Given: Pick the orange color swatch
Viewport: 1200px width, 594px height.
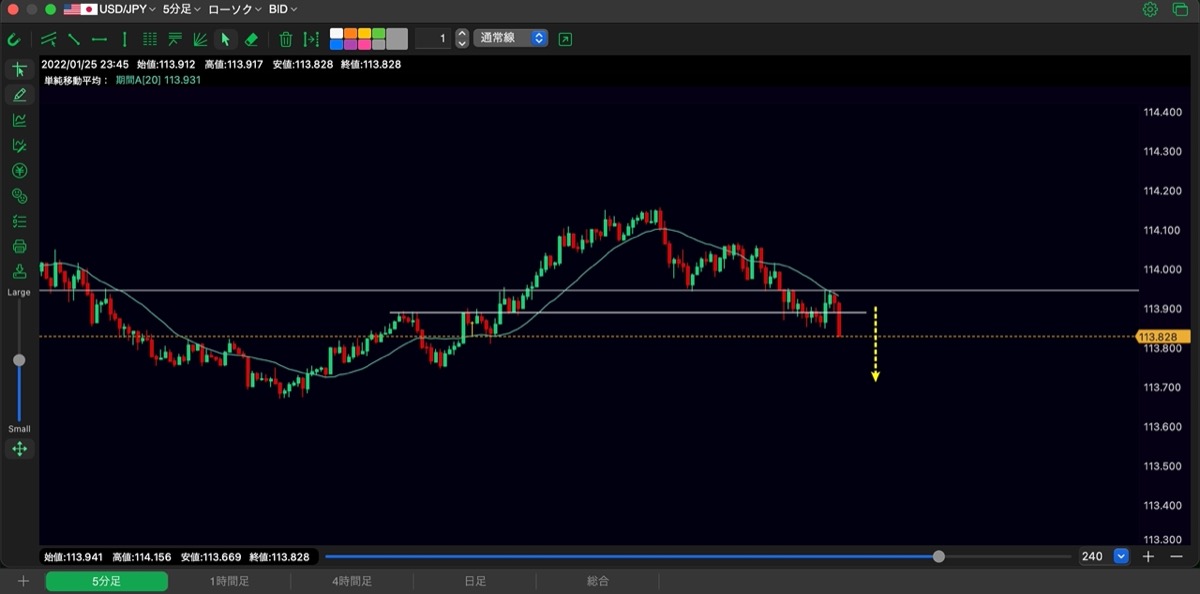Looking at the screenshot, I should click(x=350, y=33).
